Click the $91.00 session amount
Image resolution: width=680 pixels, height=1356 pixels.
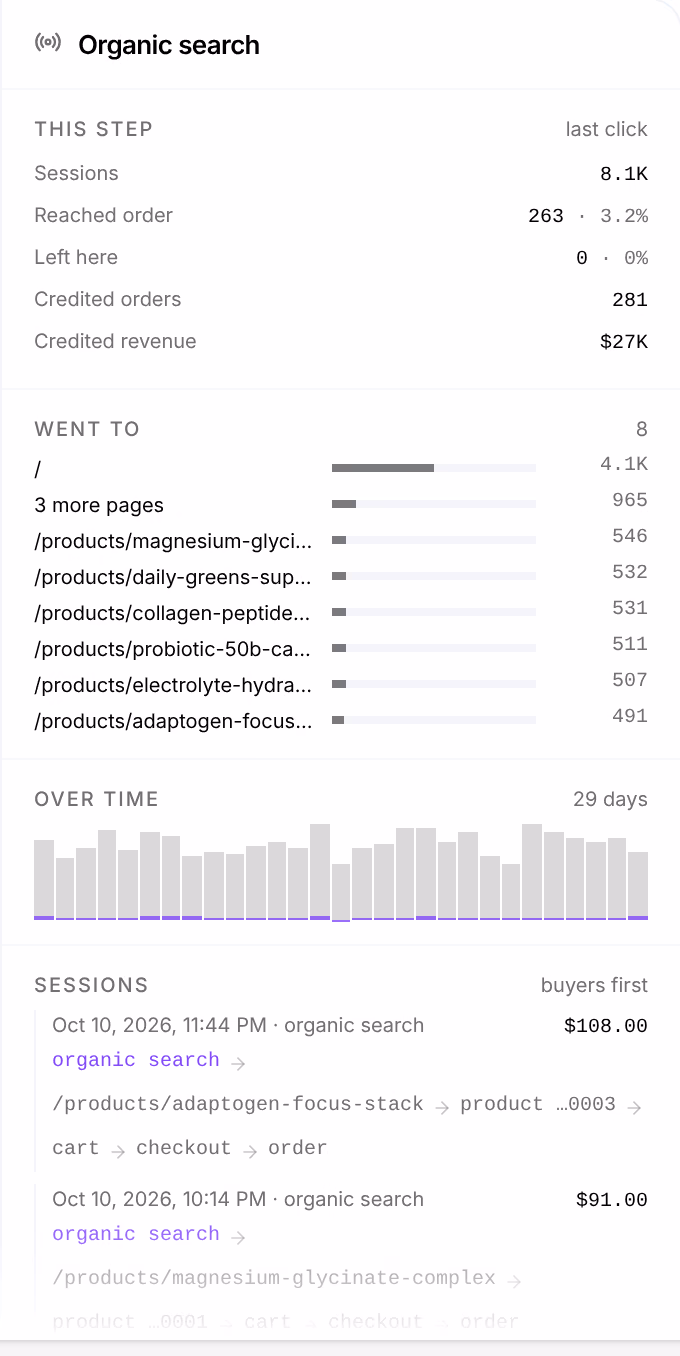(x=612, y=1200)
